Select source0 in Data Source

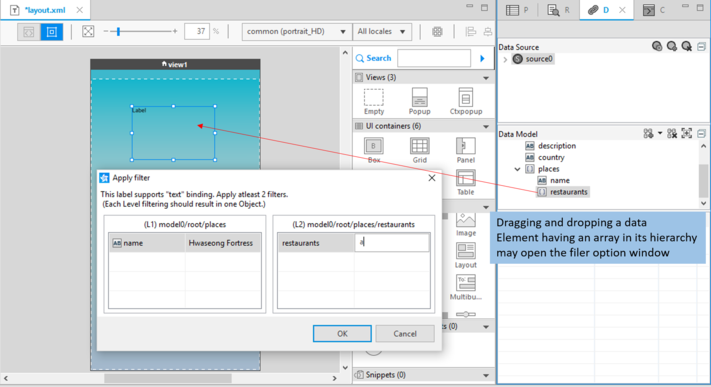click(533, 59)
